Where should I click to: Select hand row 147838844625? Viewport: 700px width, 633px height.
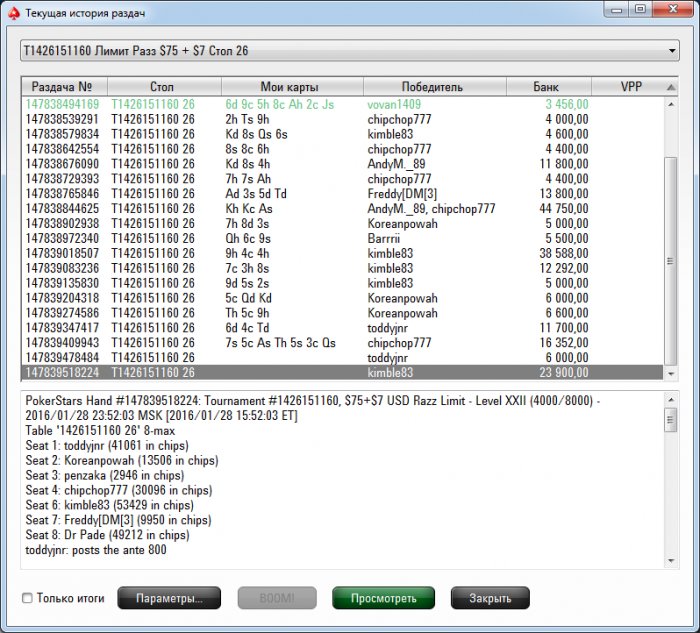tap(342, 208)
